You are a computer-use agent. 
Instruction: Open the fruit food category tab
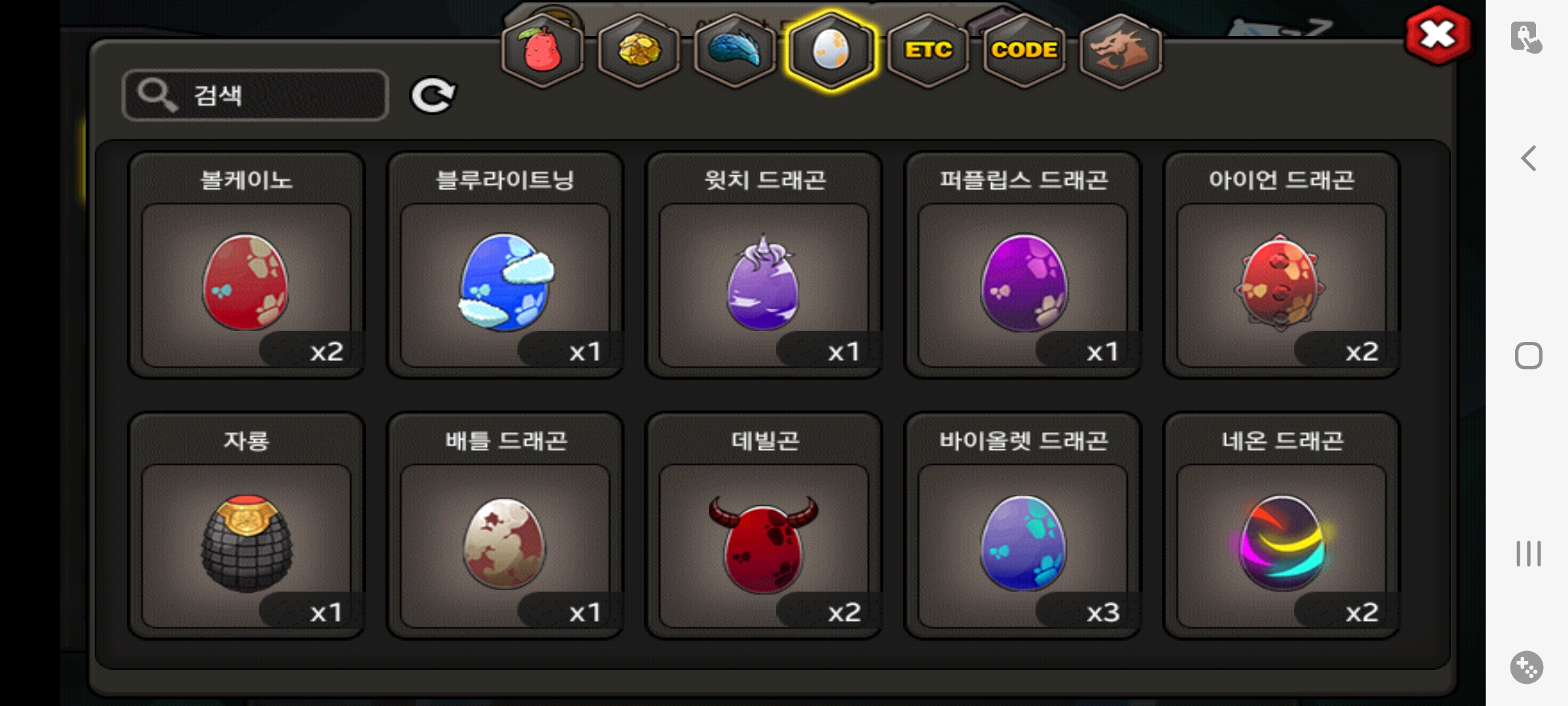pos(542,50)
